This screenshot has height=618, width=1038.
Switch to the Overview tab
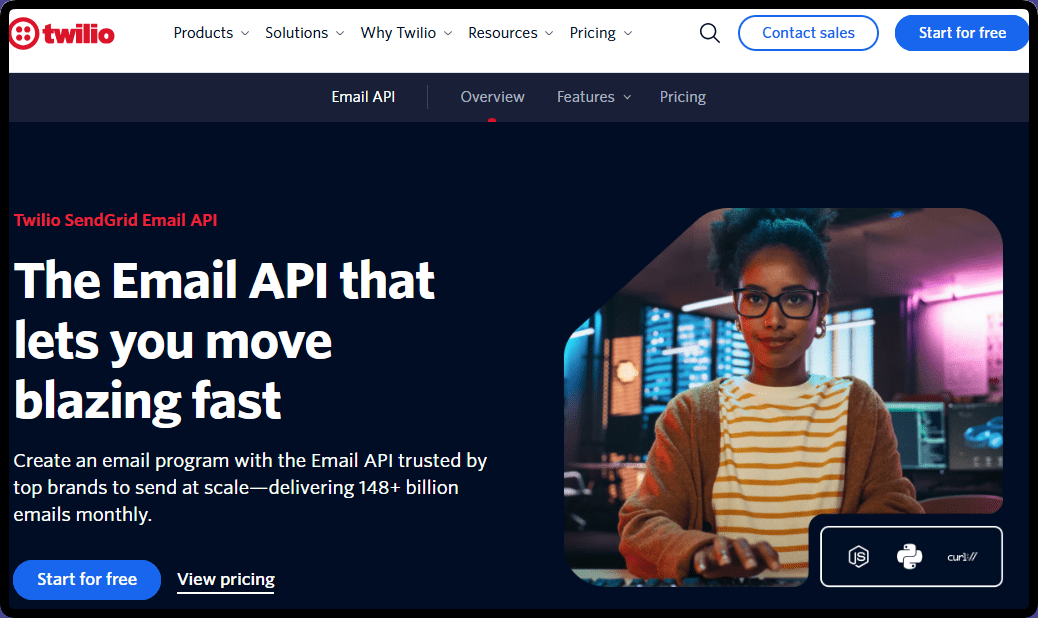493,97
